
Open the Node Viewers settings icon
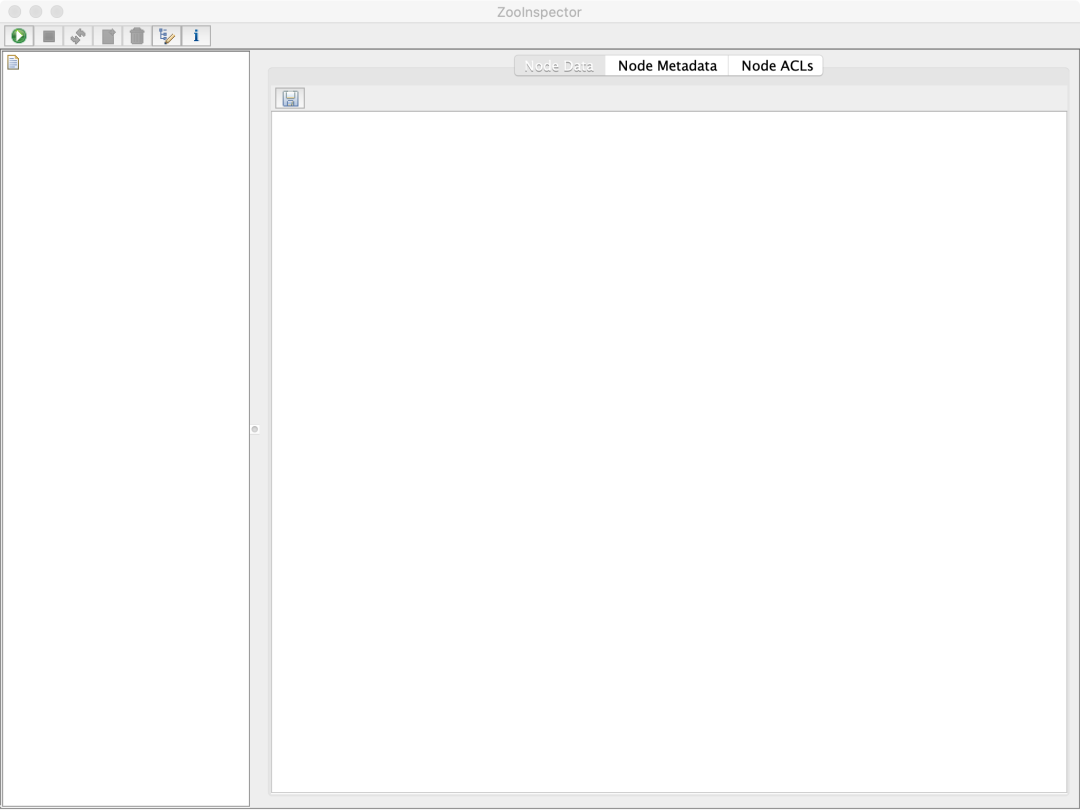(167, 36)
